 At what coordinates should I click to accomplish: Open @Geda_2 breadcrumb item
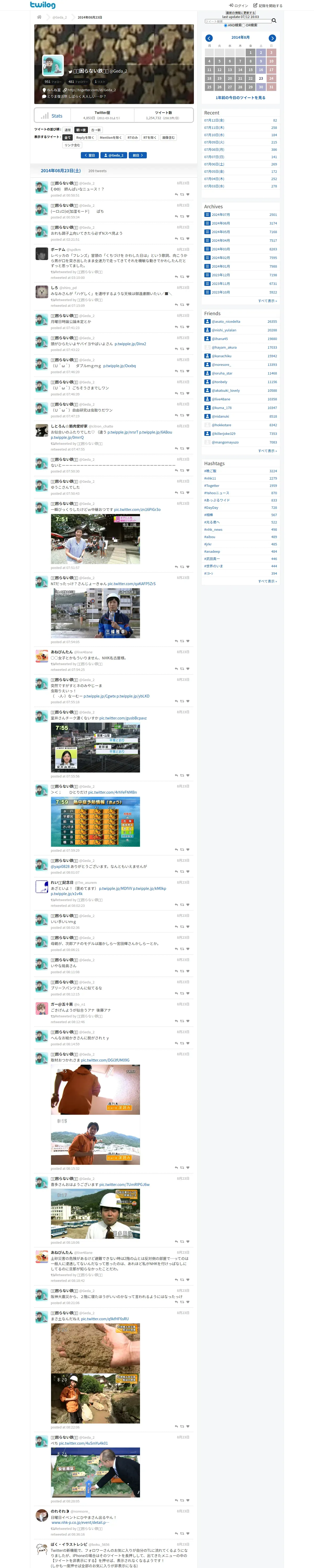click(59, 17)
